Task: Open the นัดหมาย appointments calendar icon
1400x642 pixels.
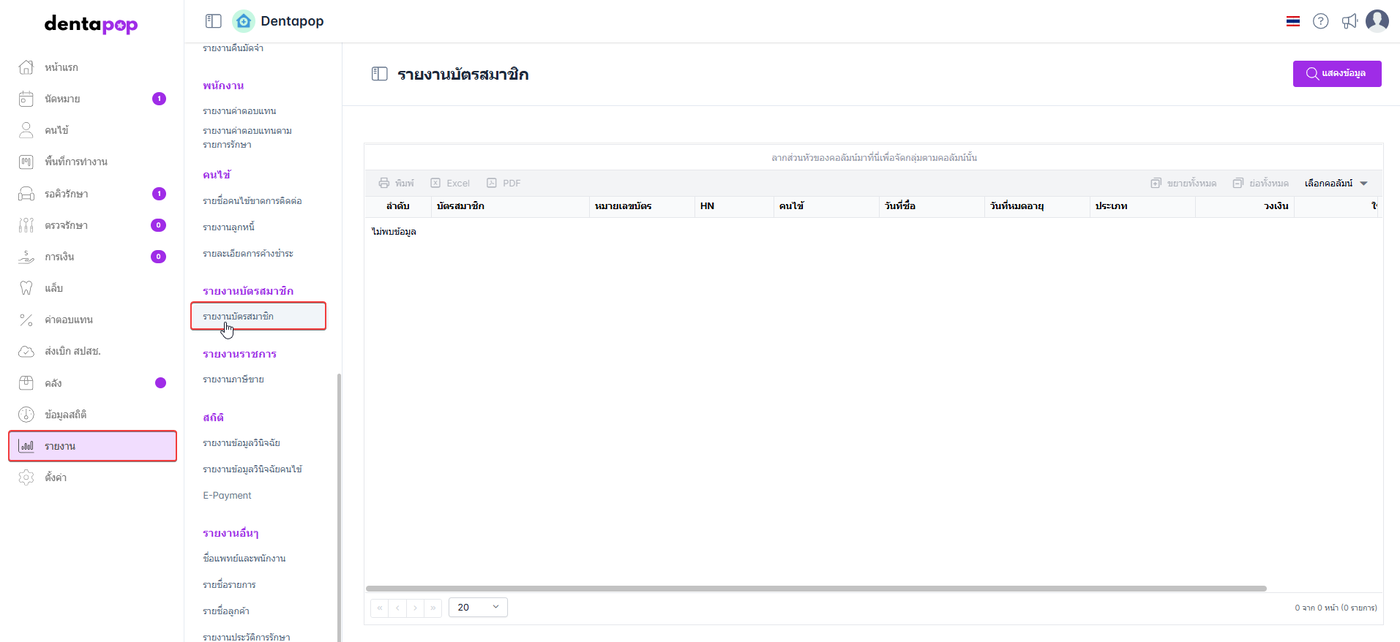Action: [x=27, y=99]
